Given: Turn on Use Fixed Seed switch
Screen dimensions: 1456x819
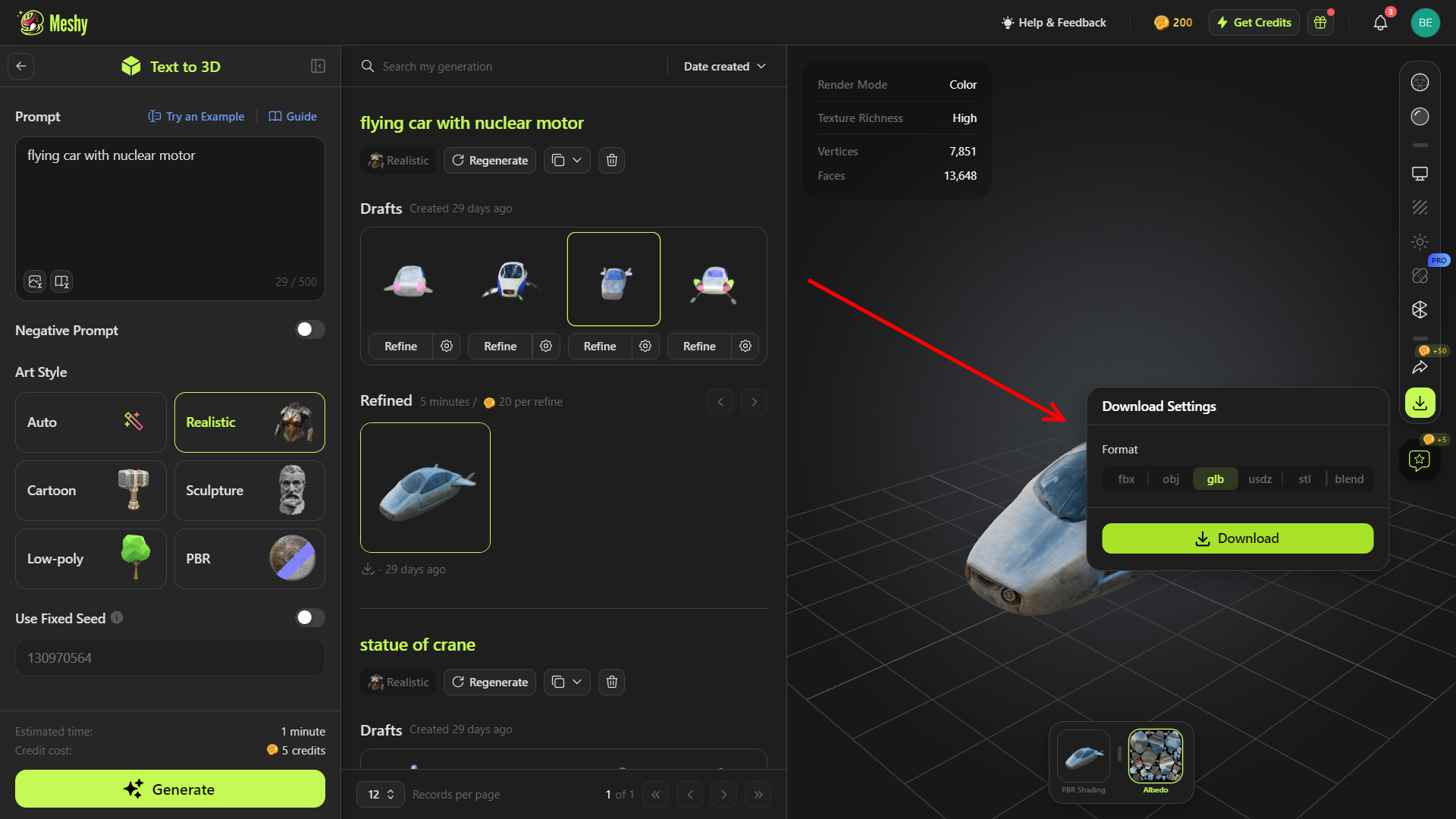Looking at the screenshot, I should point(309,617).
